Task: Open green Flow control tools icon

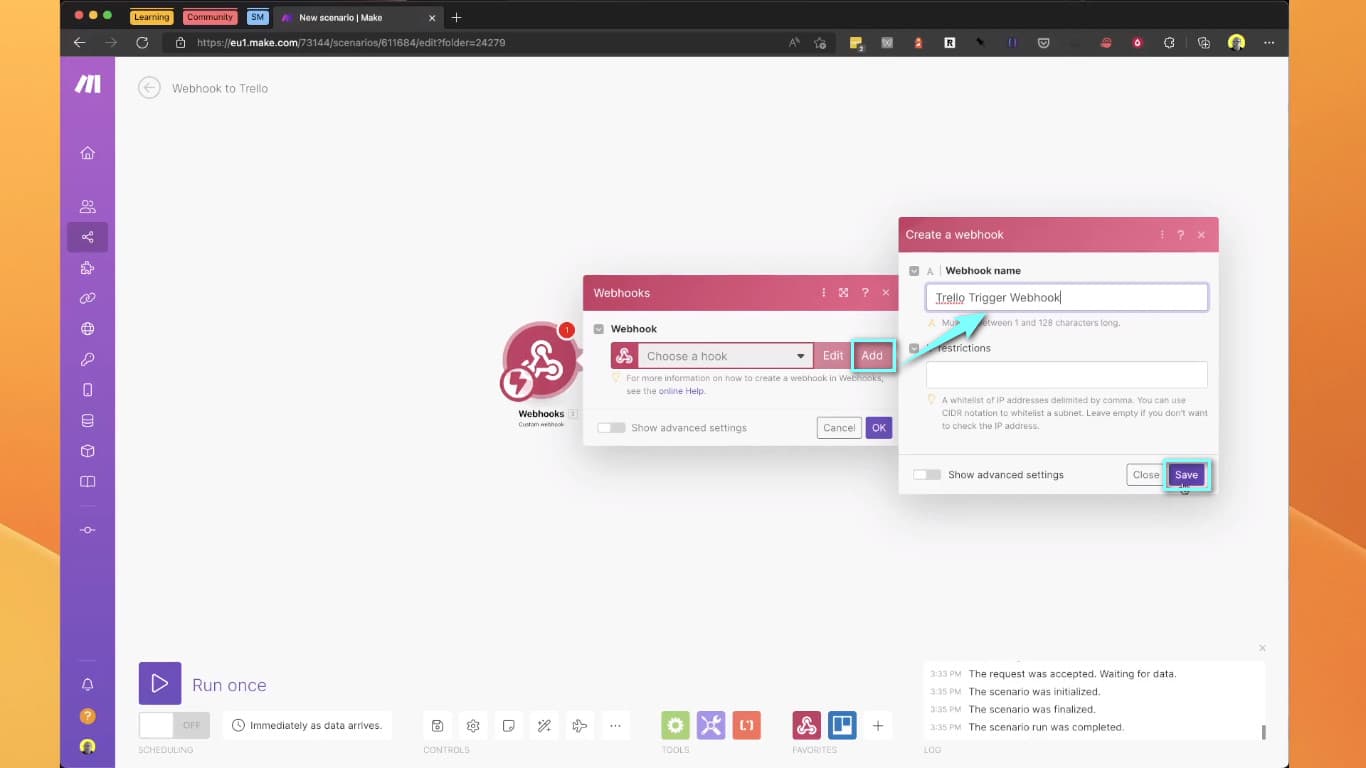Action: [x=675, y=725]
